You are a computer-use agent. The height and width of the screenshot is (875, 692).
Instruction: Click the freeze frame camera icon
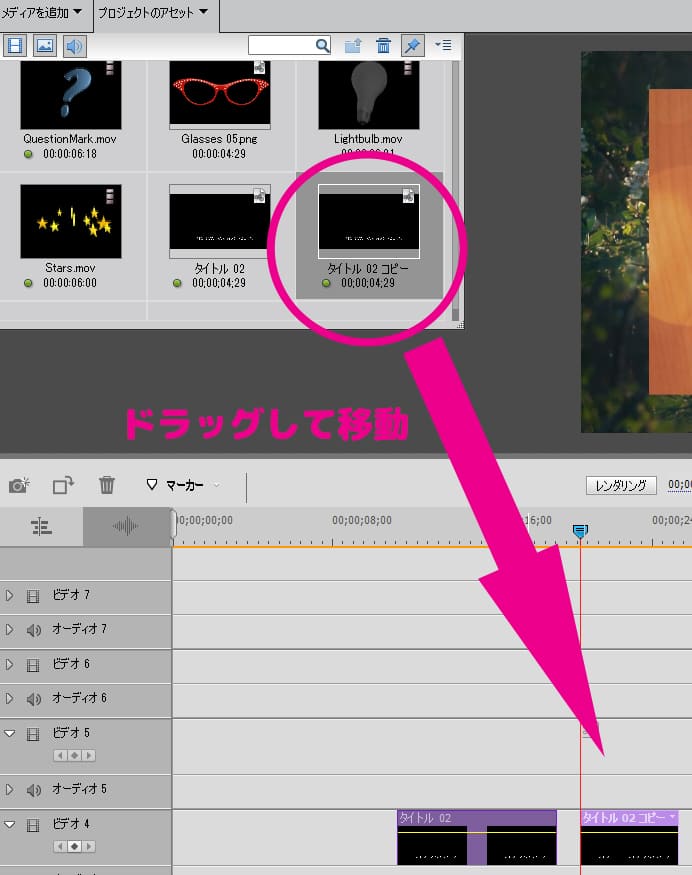tap(19, 485)
